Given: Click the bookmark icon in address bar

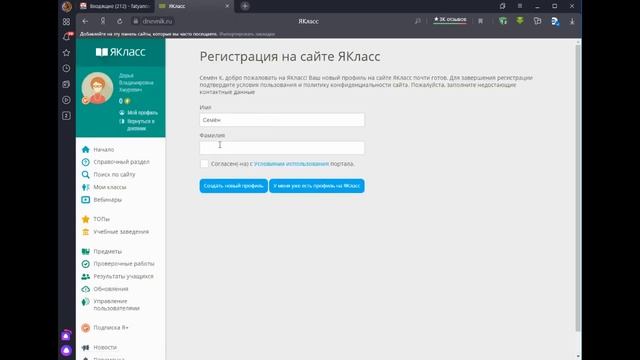Looking at the screenshot, I should (x=480, y=21).
